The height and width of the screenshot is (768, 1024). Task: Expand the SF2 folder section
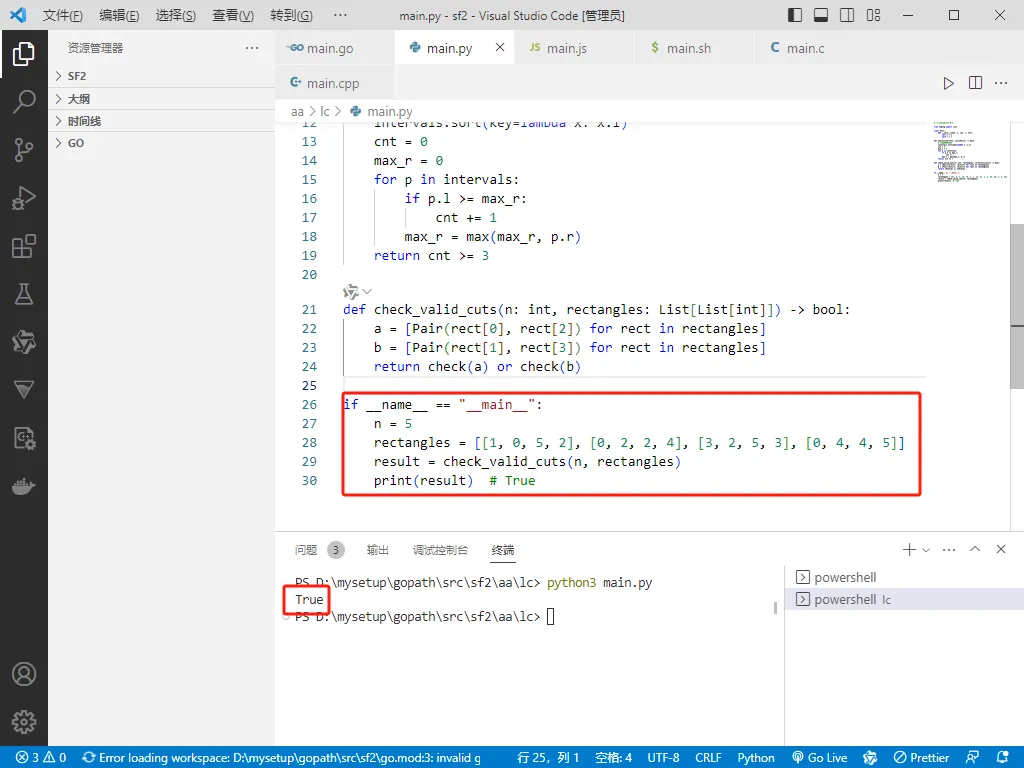pos(161,76)
